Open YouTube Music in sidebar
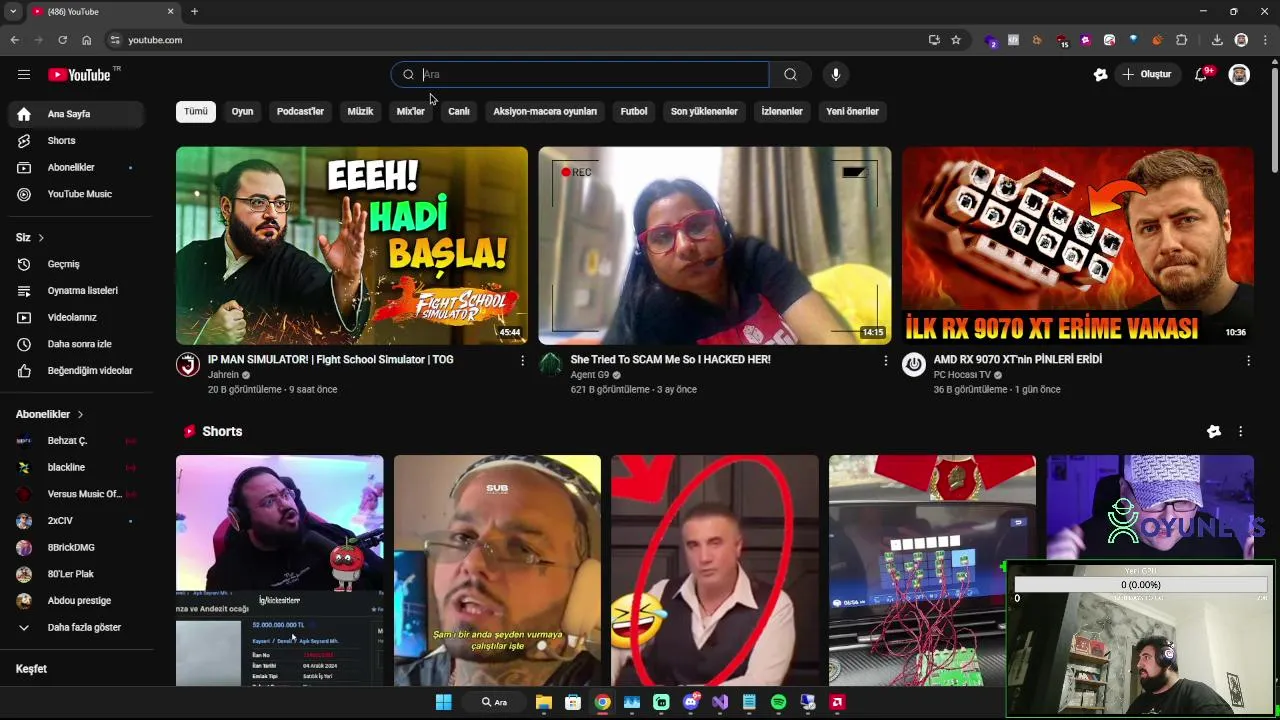This screenshot has width=1280, height=720. point(75,194)
